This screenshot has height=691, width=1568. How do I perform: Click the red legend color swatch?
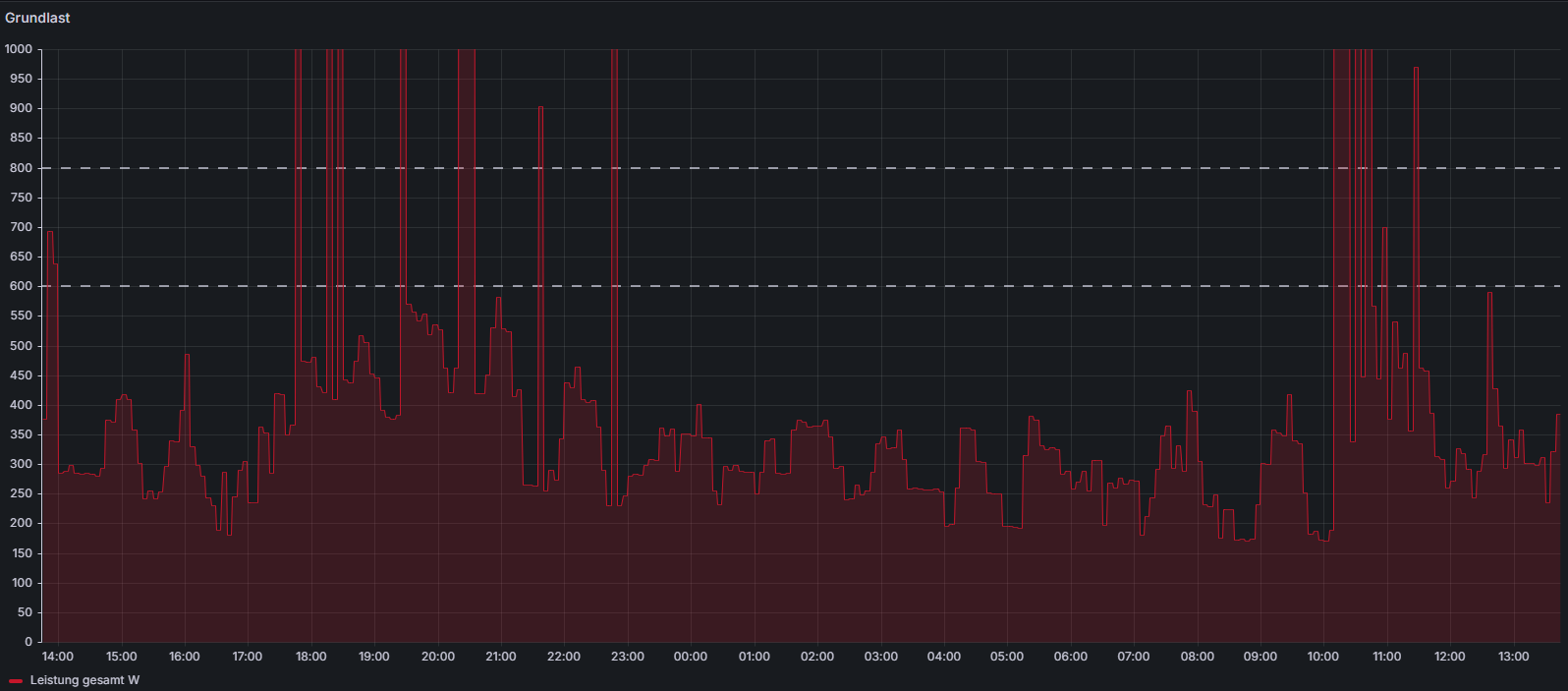tap(16, 680)
